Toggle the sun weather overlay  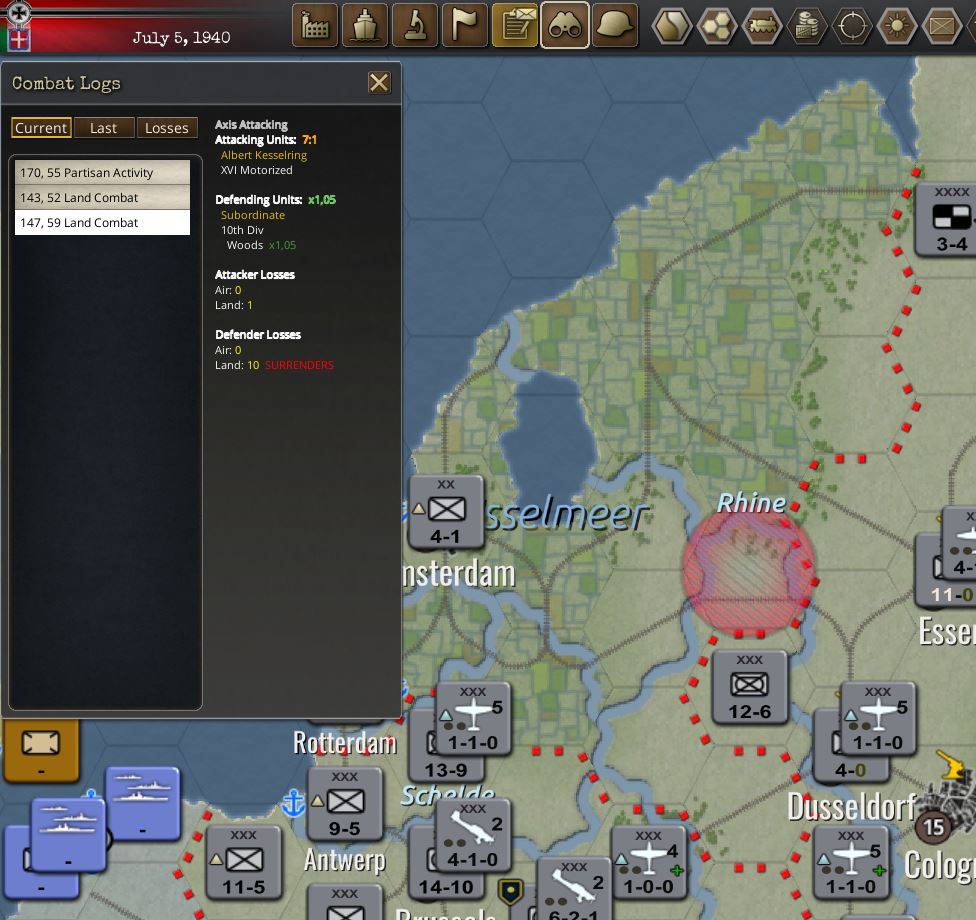[x=897, y=26]
